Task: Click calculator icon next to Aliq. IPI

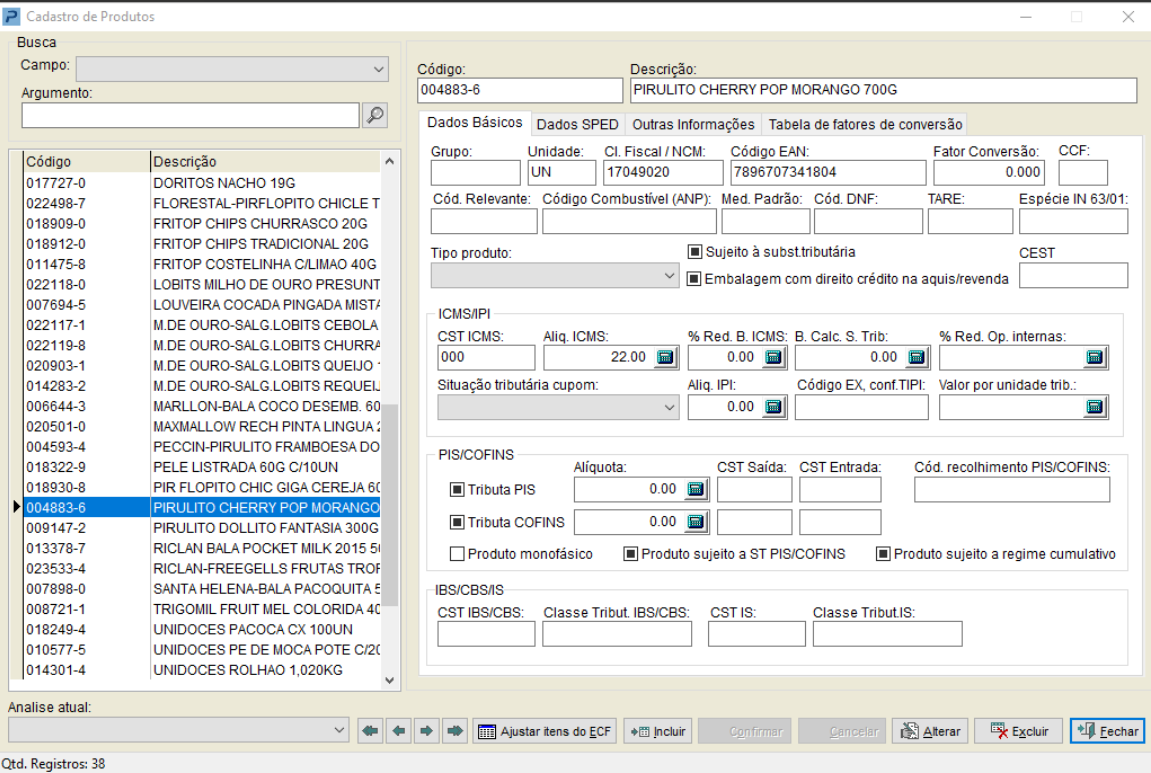Action: [x=773, y=407]
